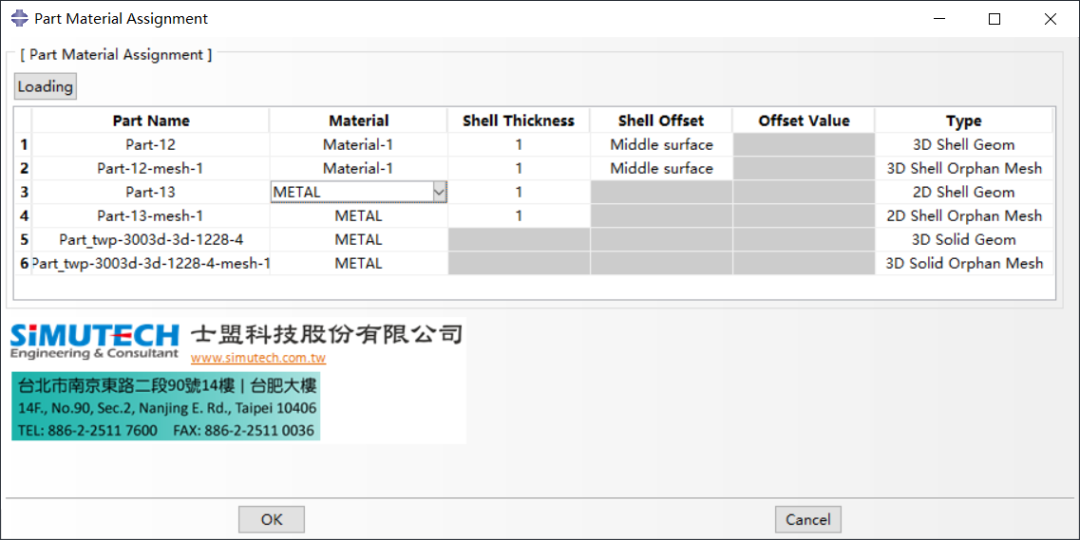Click the Part-13-mesh-1 name cell
The width and height of the screenshot is (1080, 540).
[x=151, y=216]
